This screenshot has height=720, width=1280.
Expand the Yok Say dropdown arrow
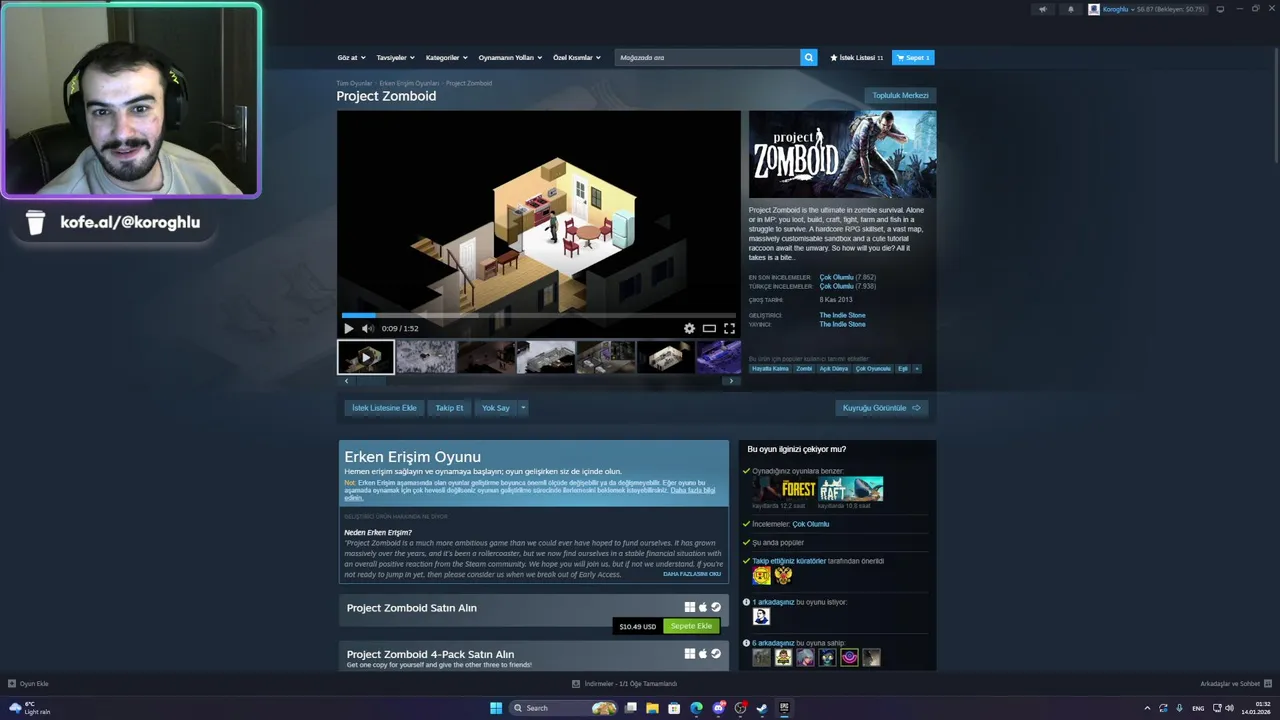pos(523,408)
